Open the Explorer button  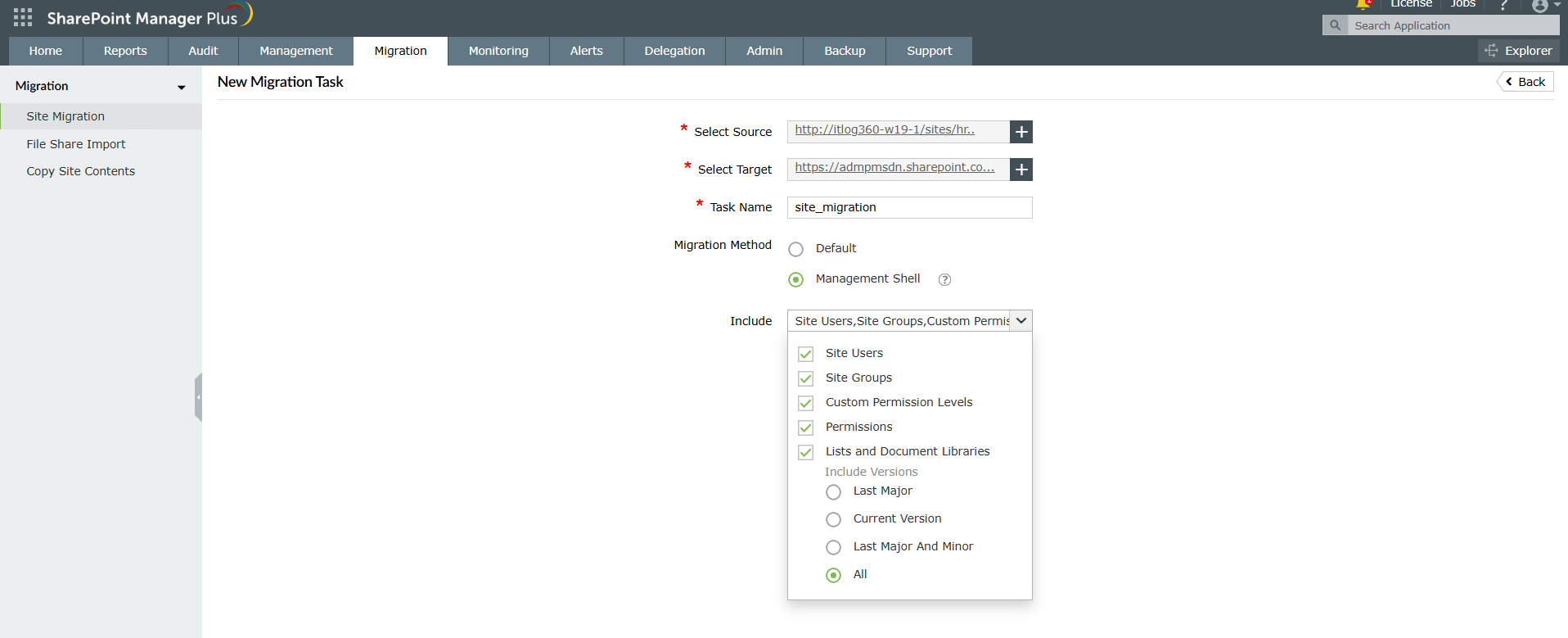click(x=1519, y=51)
